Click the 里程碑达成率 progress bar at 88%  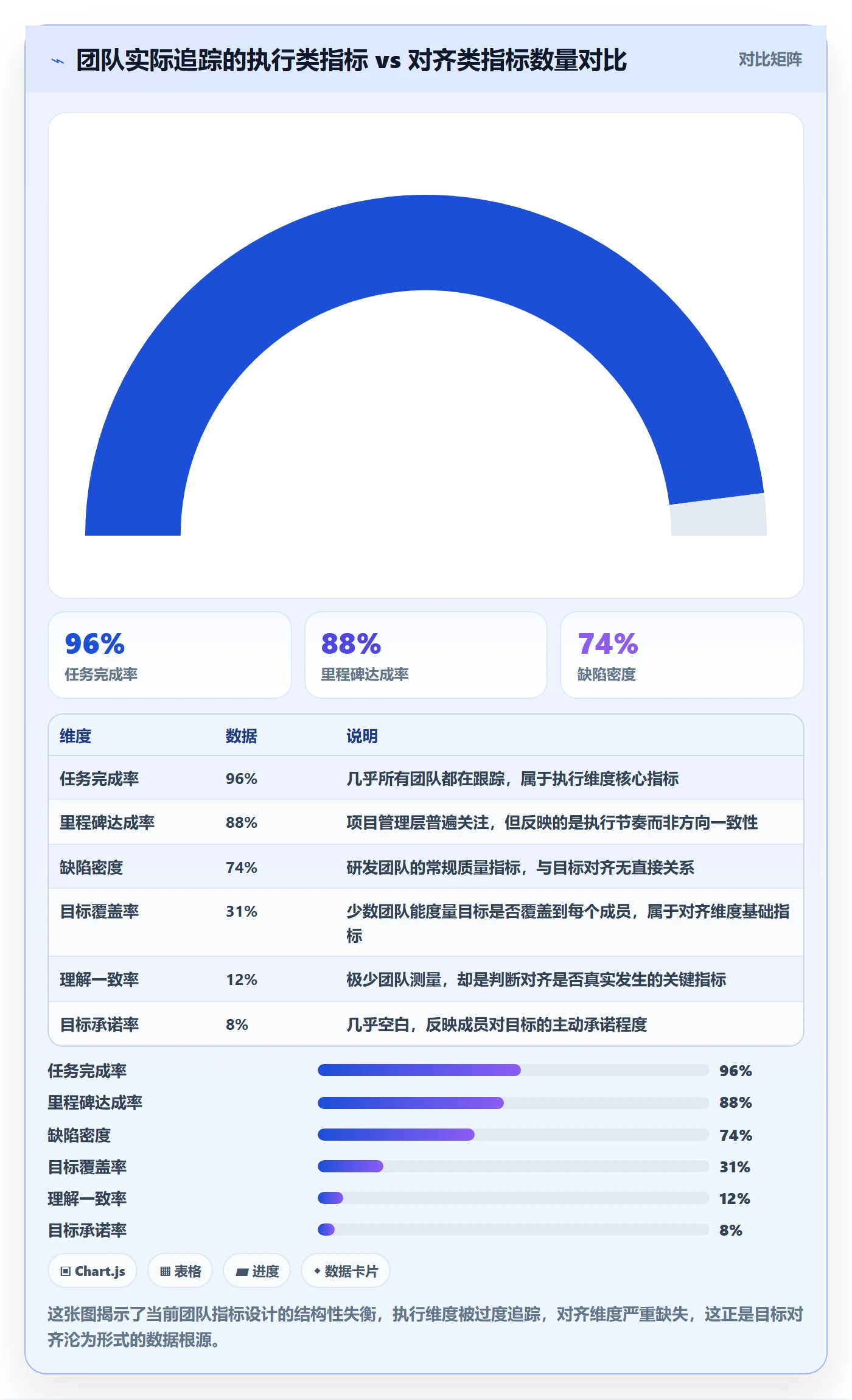pos(513,1103)
